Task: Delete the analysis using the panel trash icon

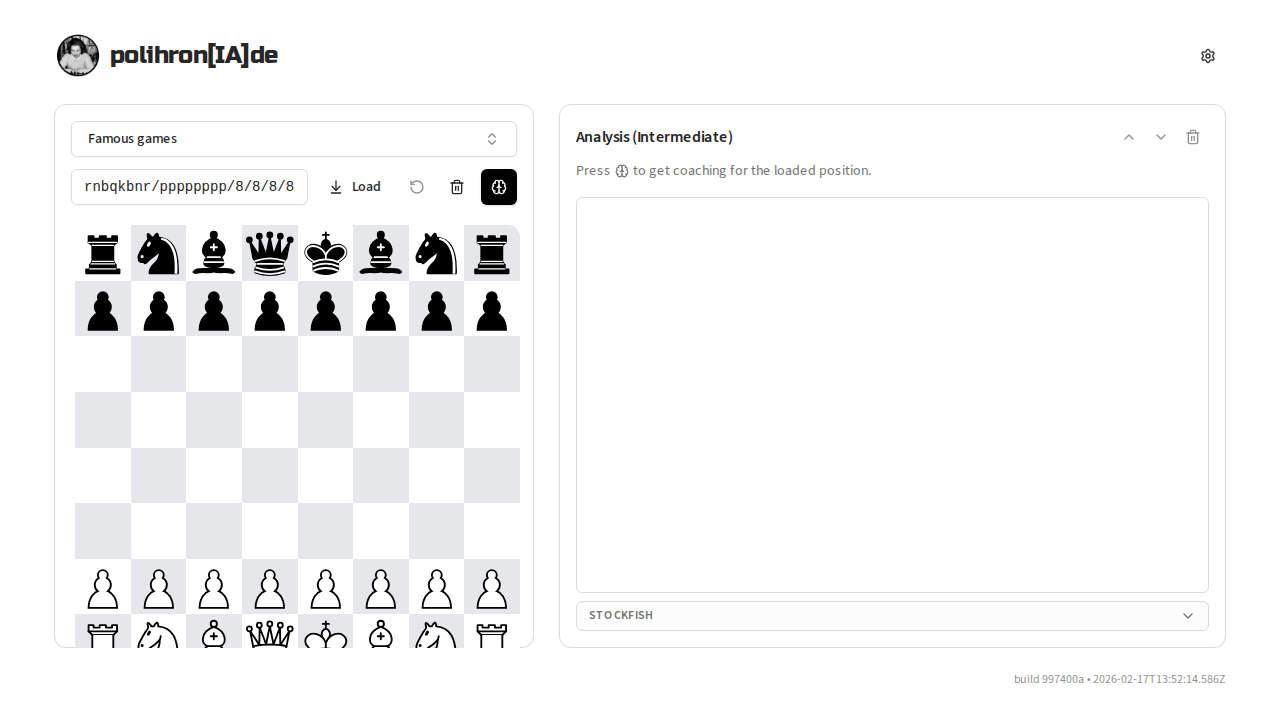Action: click(1193, 137)
